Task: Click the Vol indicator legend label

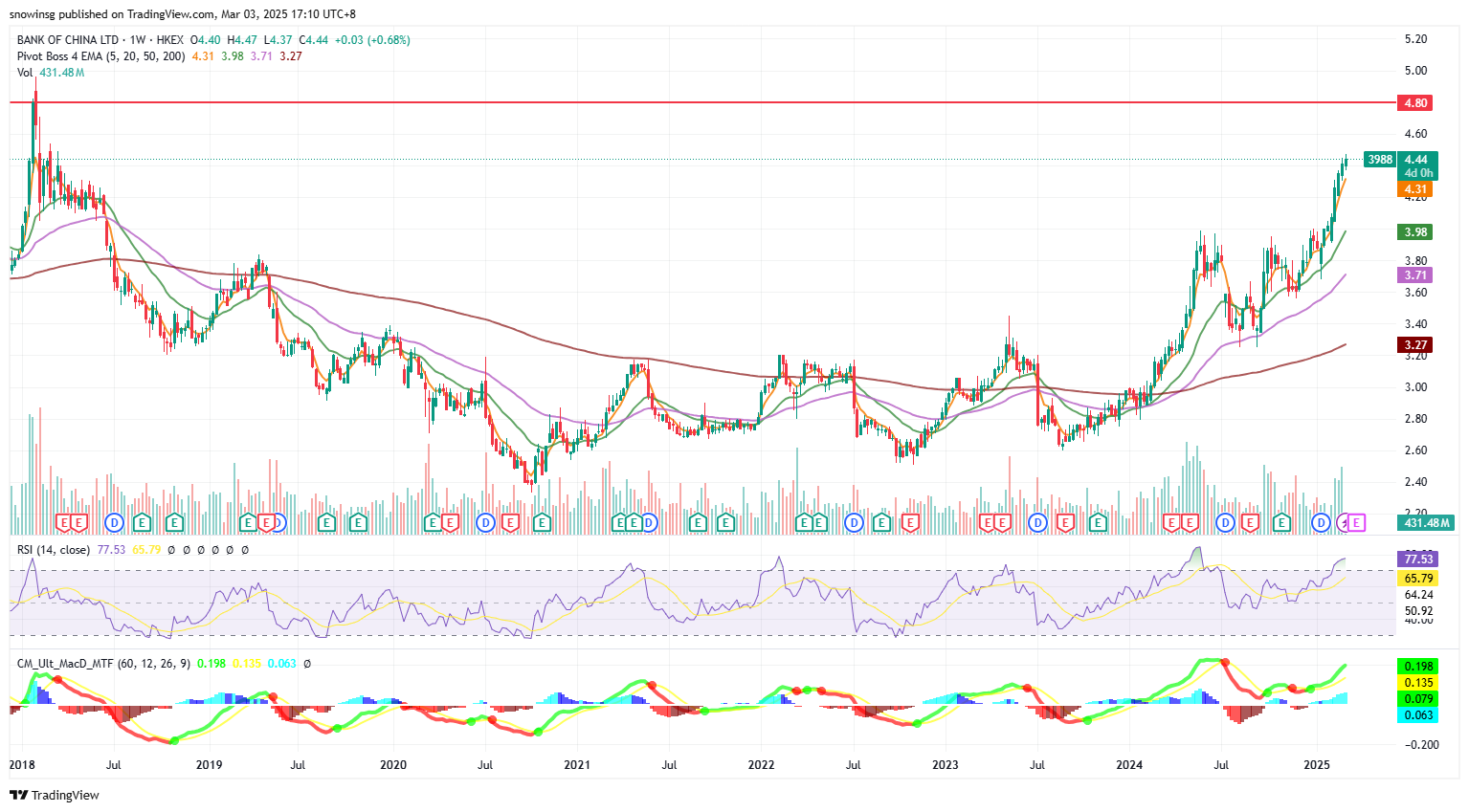Action: pos(24,73)
